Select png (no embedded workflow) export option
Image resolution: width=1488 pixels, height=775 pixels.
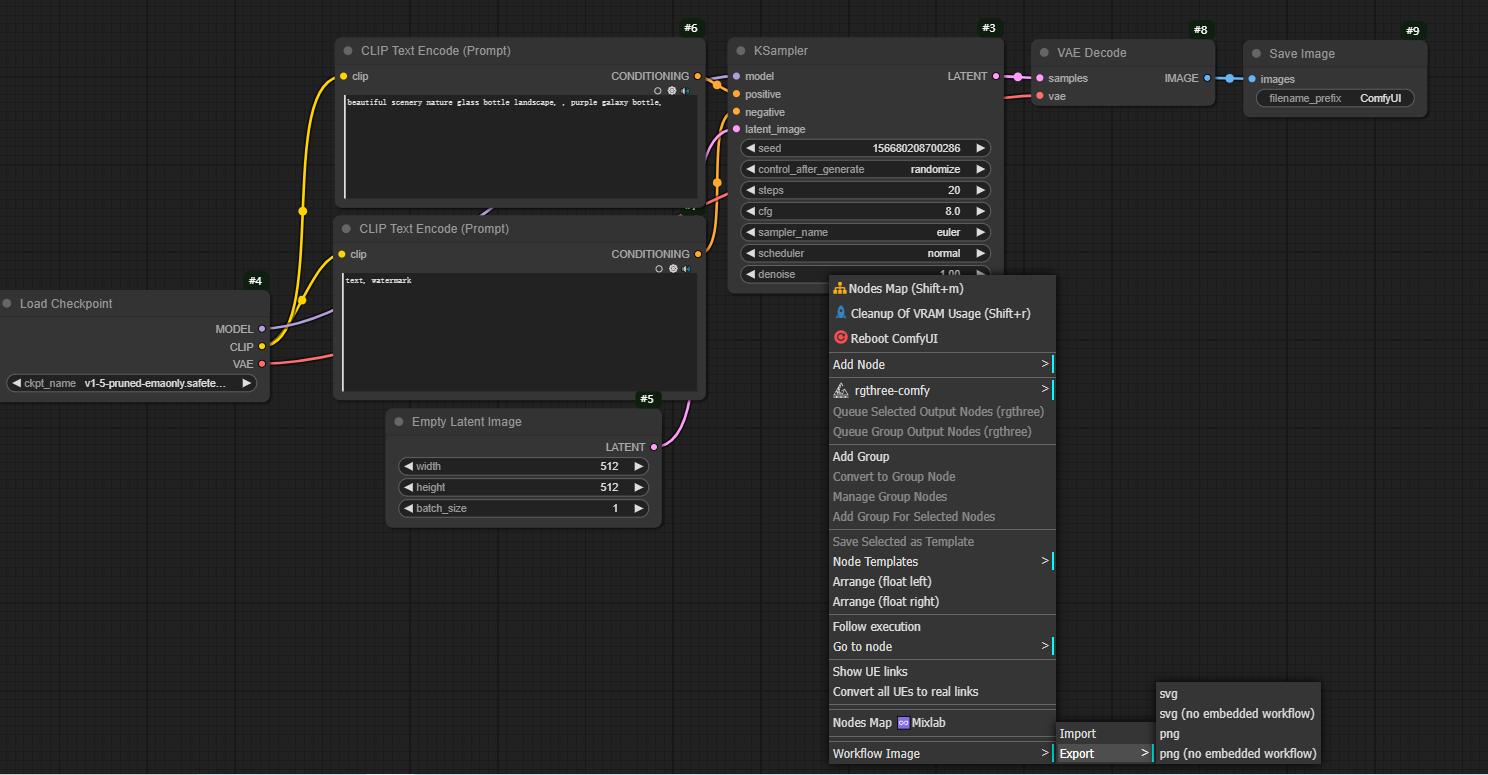(1237, 753)
